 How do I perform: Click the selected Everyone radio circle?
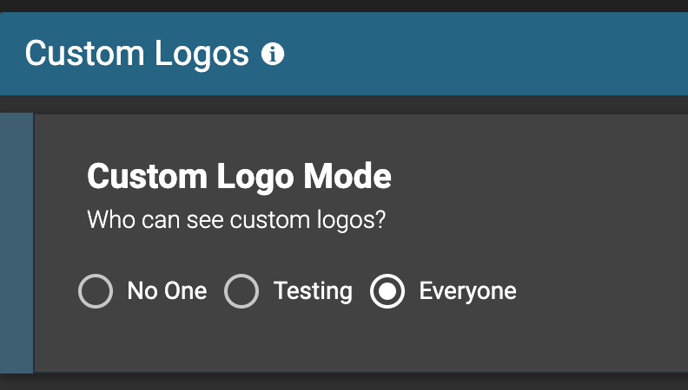point(387,291)
